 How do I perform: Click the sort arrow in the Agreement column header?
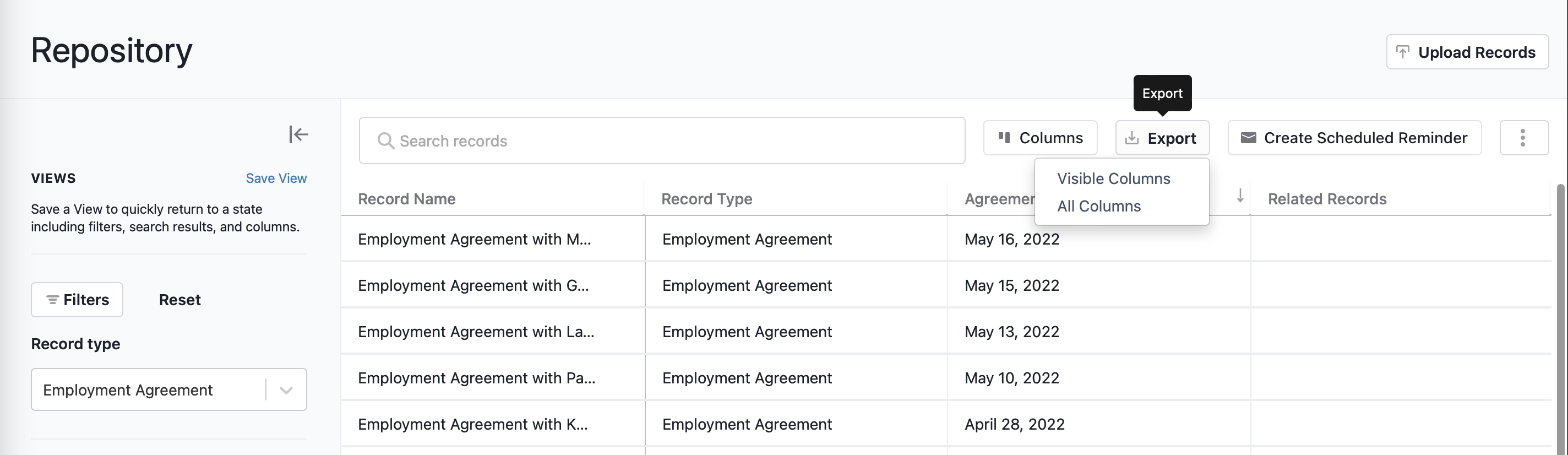click(x=1240, y=196)
